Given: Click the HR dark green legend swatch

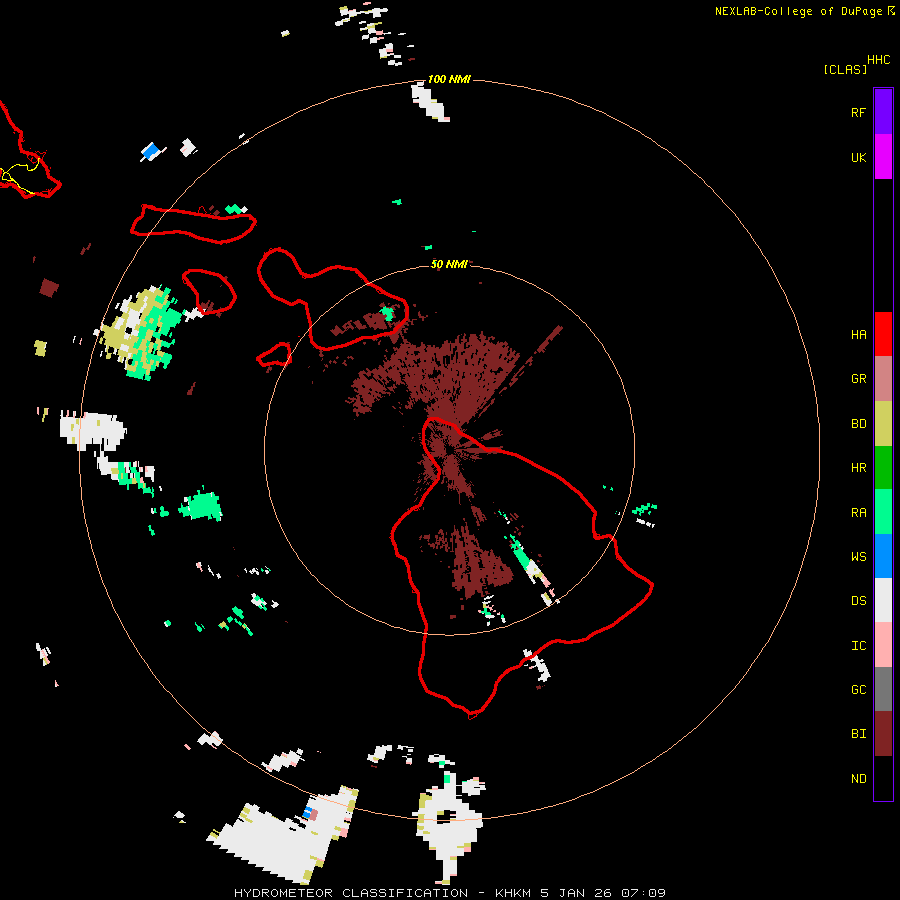Looking at the screenshot, I should click(883, 467).
